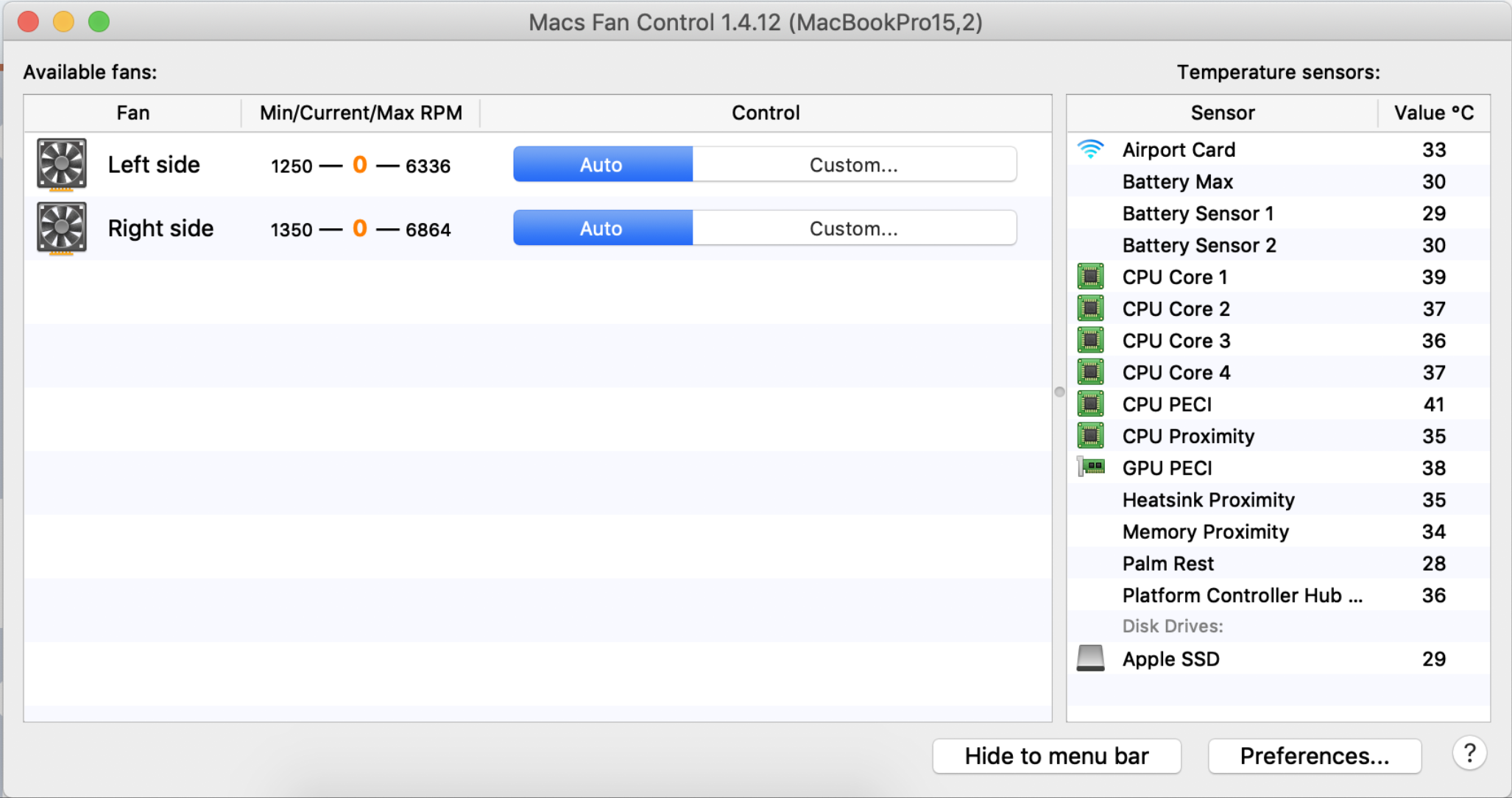
Task: Set Left side fan to Auto
Action: tap(602, 164)
